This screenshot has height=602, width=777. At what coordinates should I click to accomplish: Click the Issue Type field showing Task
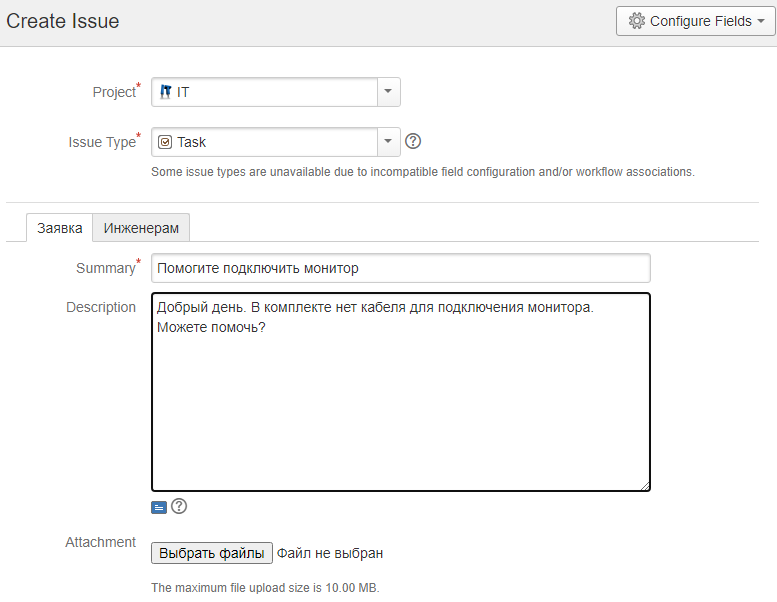(x=265, y=142)
